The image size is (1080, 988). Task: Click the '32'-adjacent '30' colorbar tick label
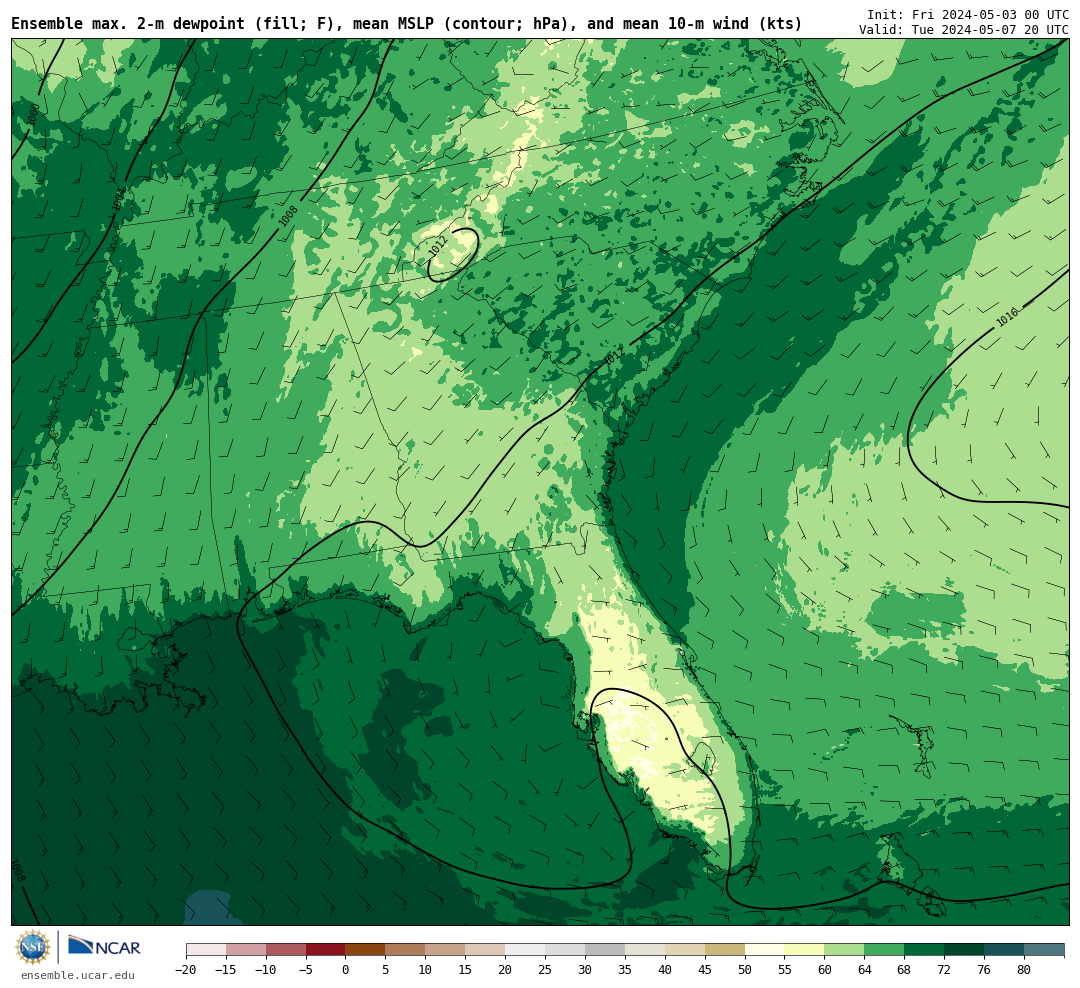[x=585, y=970]
